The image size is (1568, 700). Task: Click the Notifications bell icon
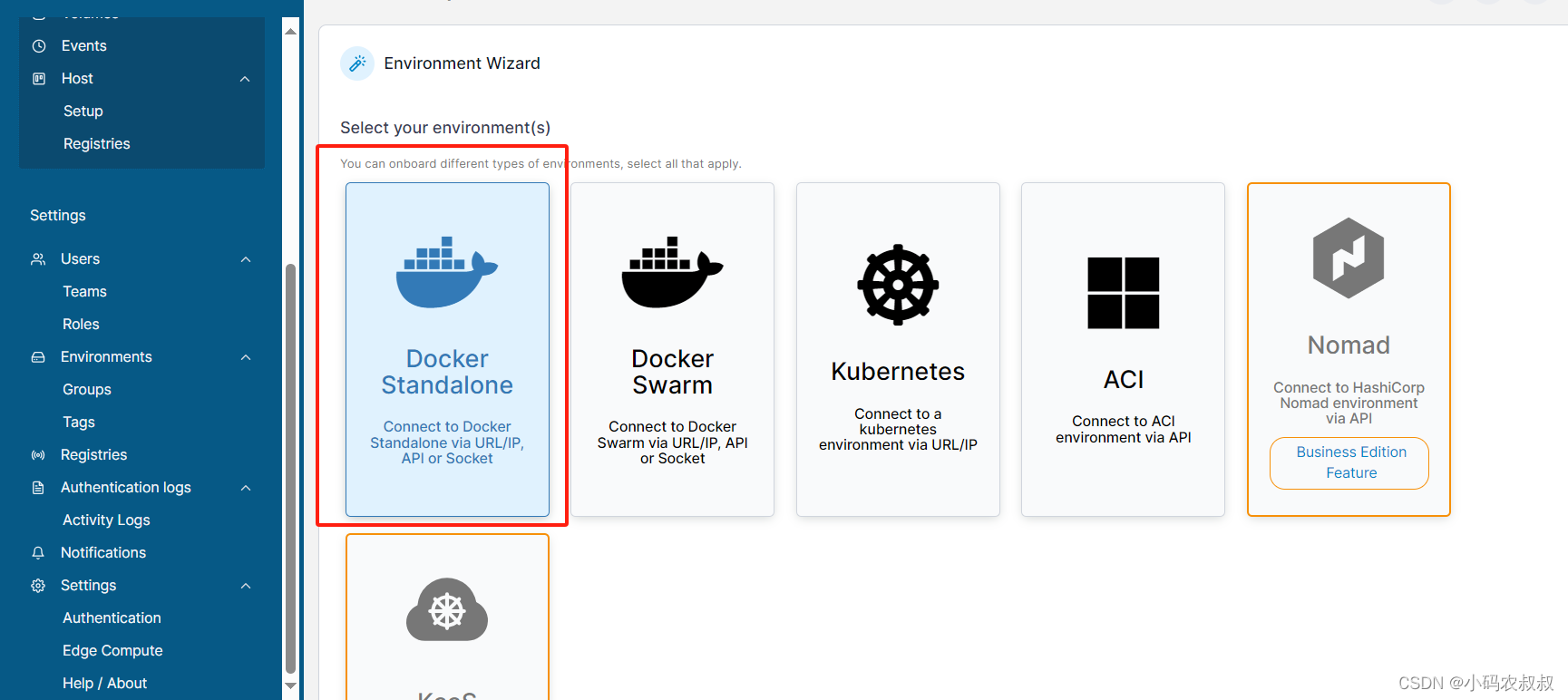[38, 552]
